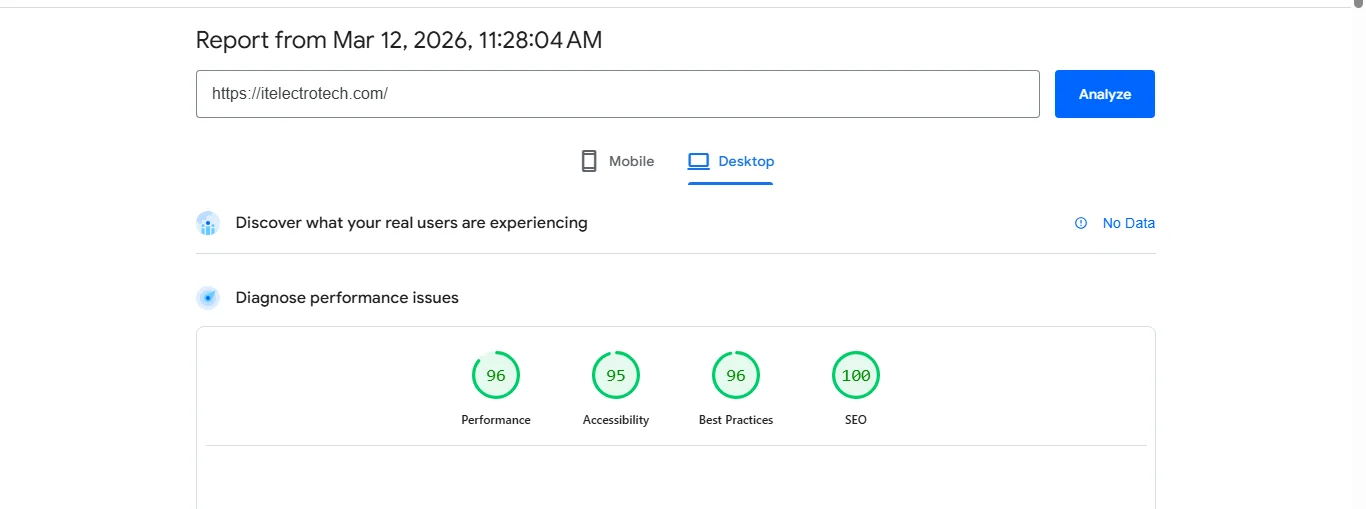Click the Accessibility label under the gauge
This screenshot has width=1366, height=509.
pos(616,420)
